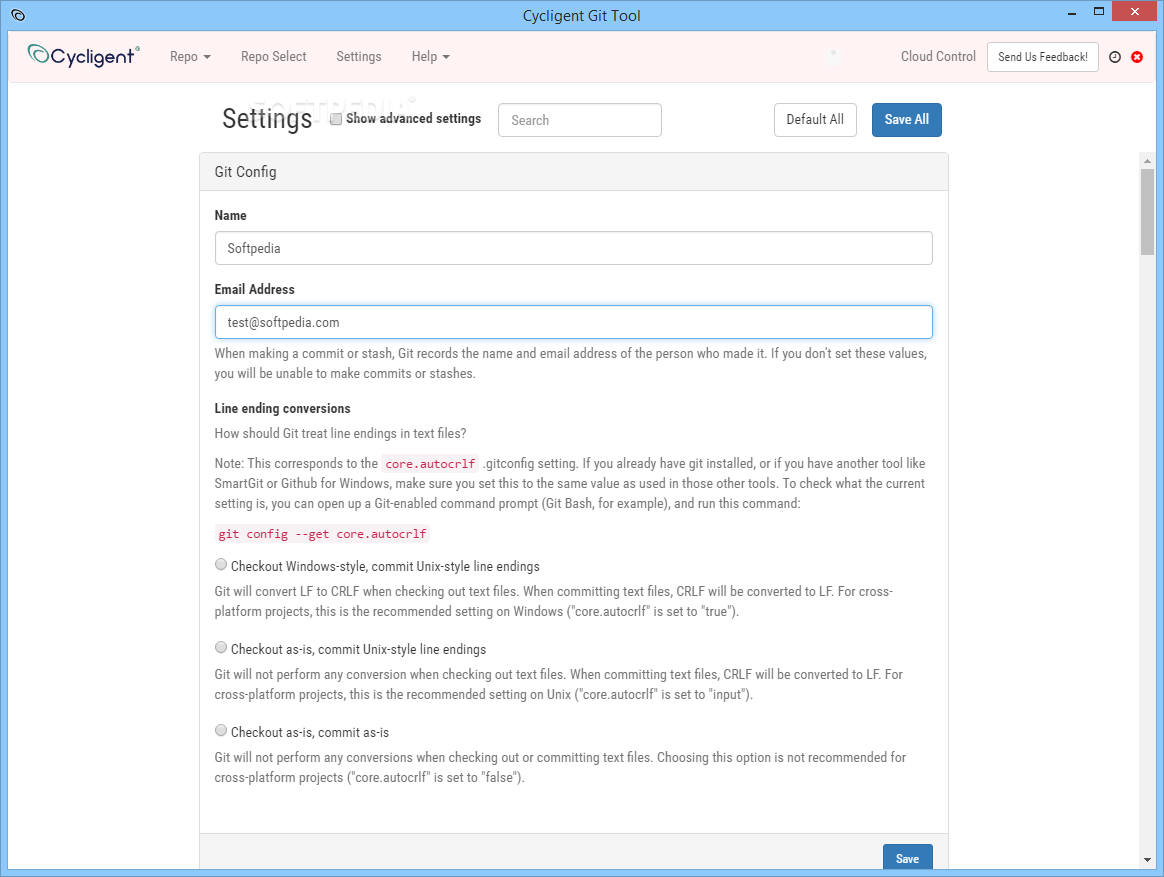Open the Repo Select page
Image resolution: width=1164 pixels, height=877 pixels.
[273, 56]
